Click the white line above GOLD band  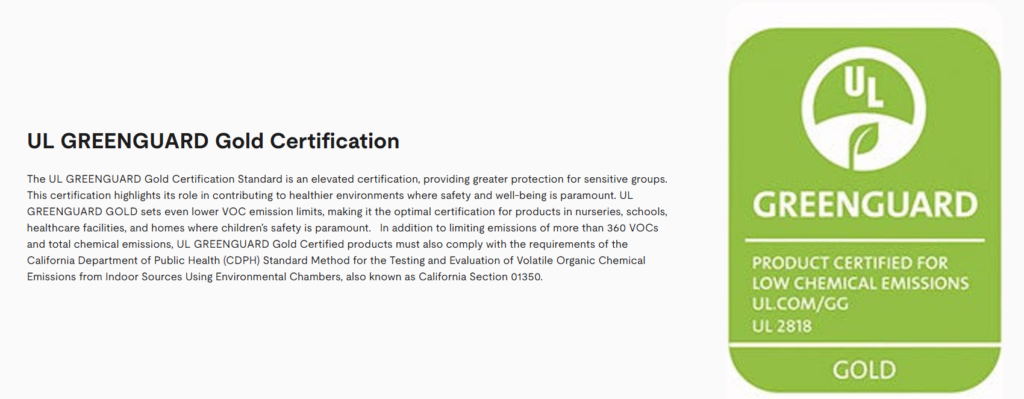click(x=864, y=344)
